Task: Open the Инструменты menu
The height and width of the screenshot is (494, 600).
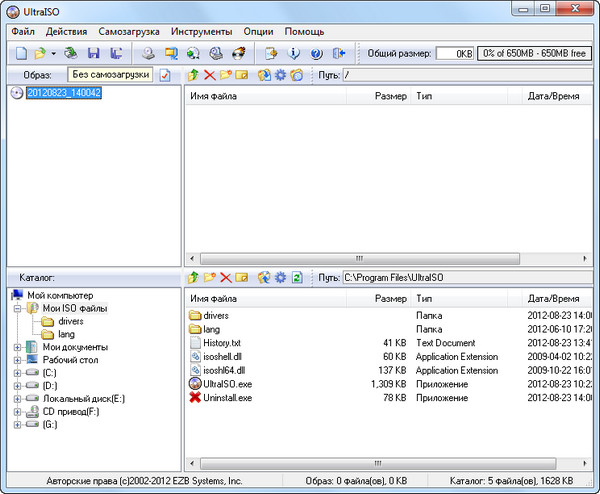Action: [x=200, y=32]
